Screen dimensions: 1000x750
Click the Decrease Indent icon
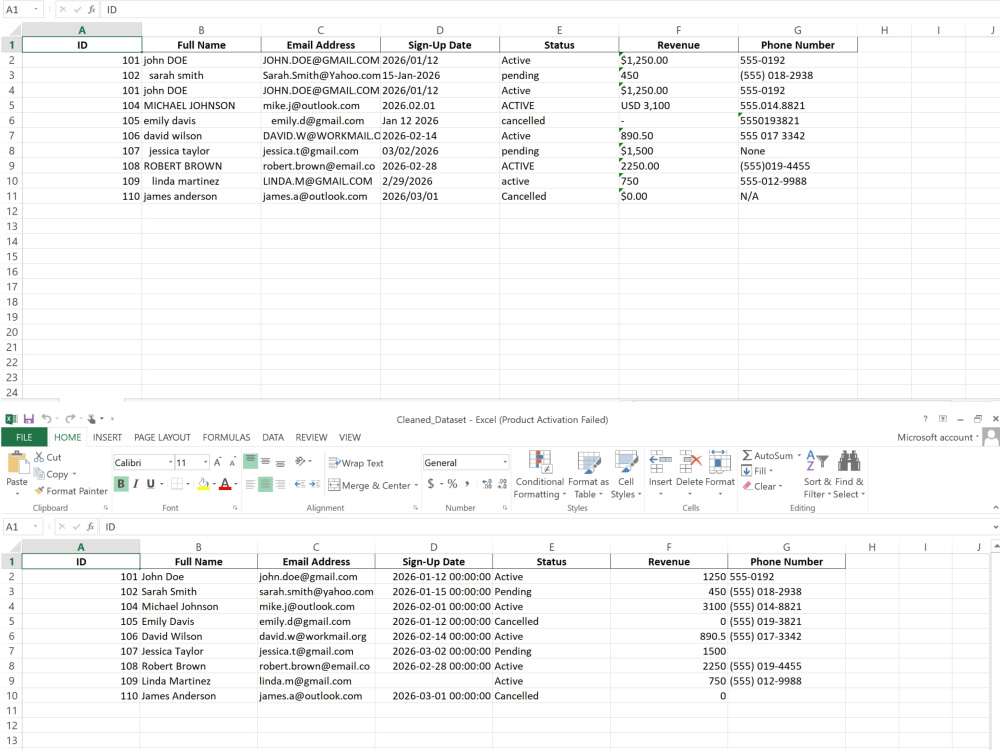click(300, 485)
